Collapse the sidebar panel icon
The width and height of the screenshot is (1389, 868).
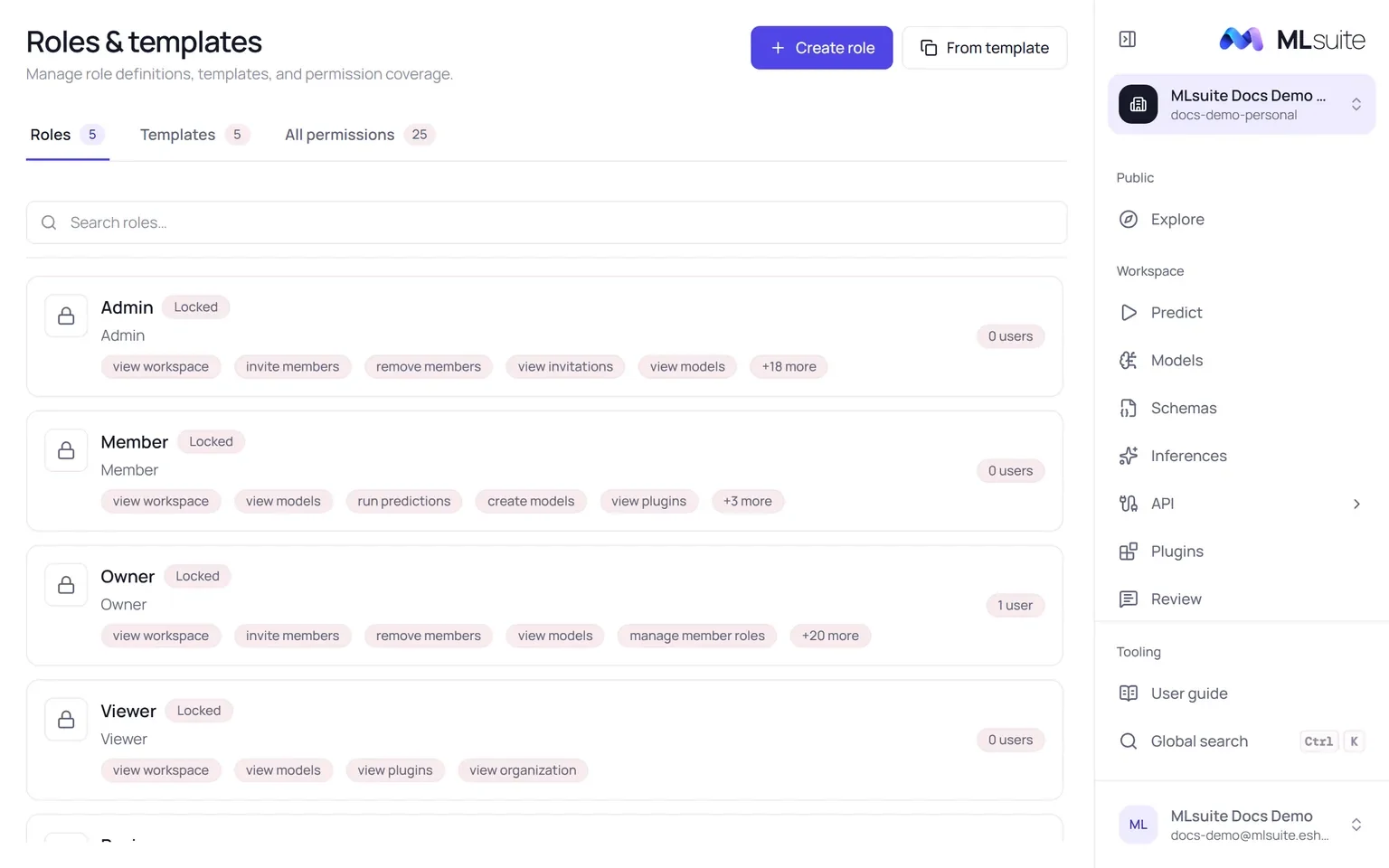(x=1127, y=39)
